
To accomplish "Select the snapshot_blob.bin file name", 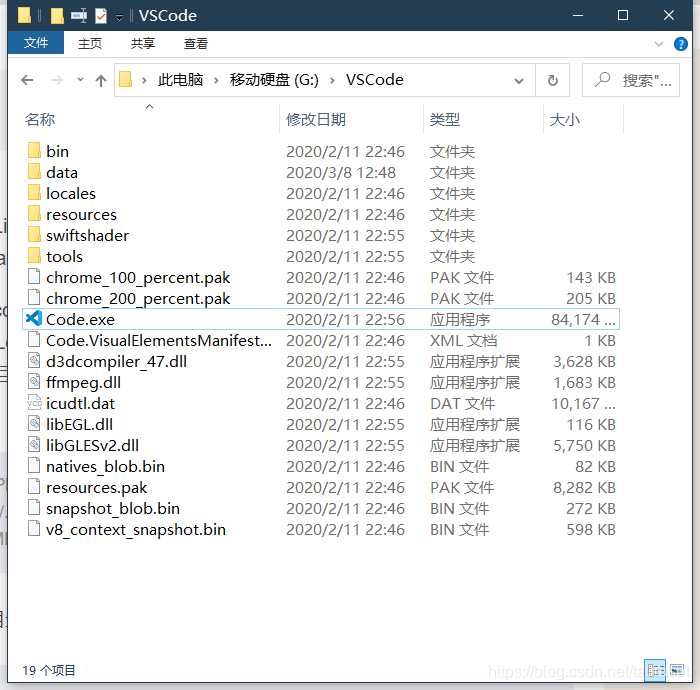I will [113, 508].
